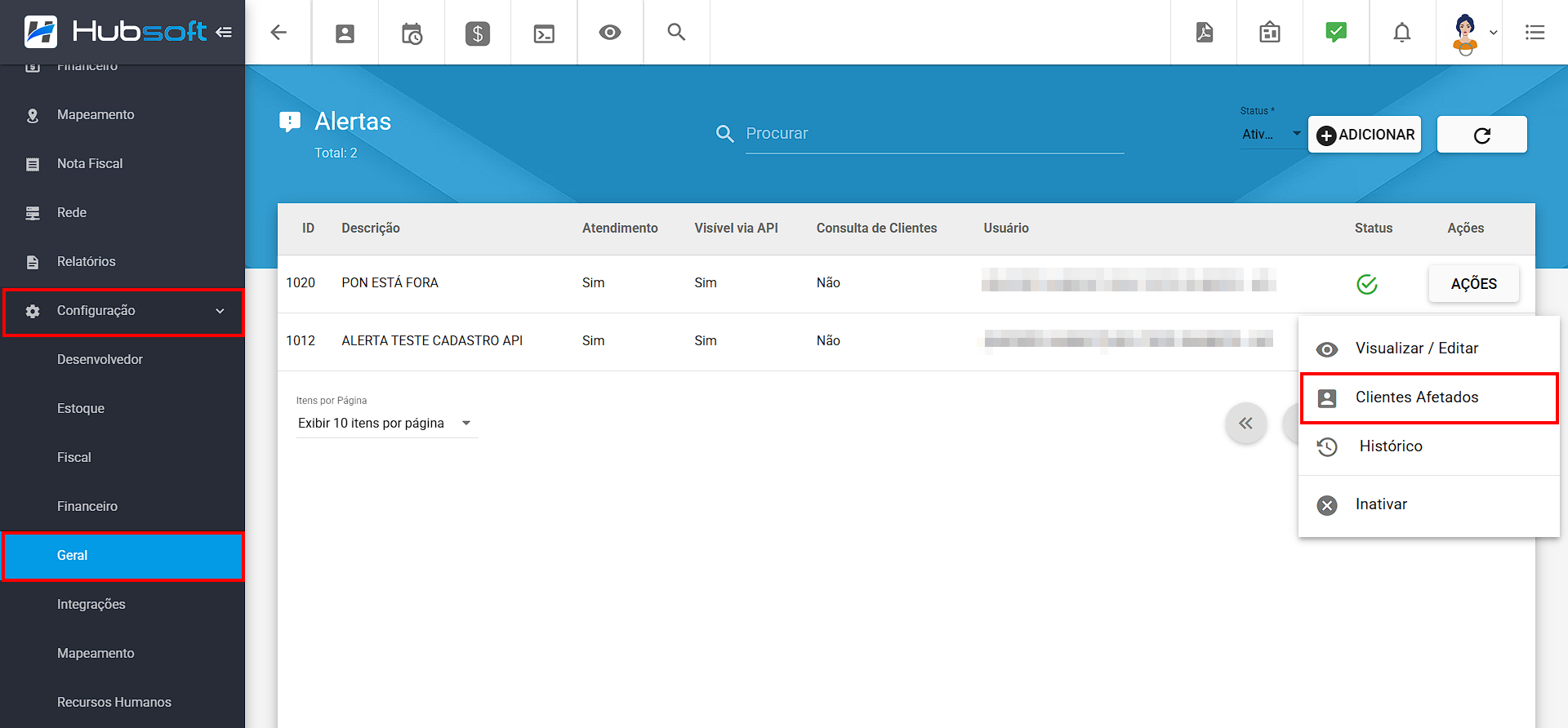The height and width of the screenshot is (728, 1568).
Task: Click the Consulta de Clientes column header
Action: point(876,229)
